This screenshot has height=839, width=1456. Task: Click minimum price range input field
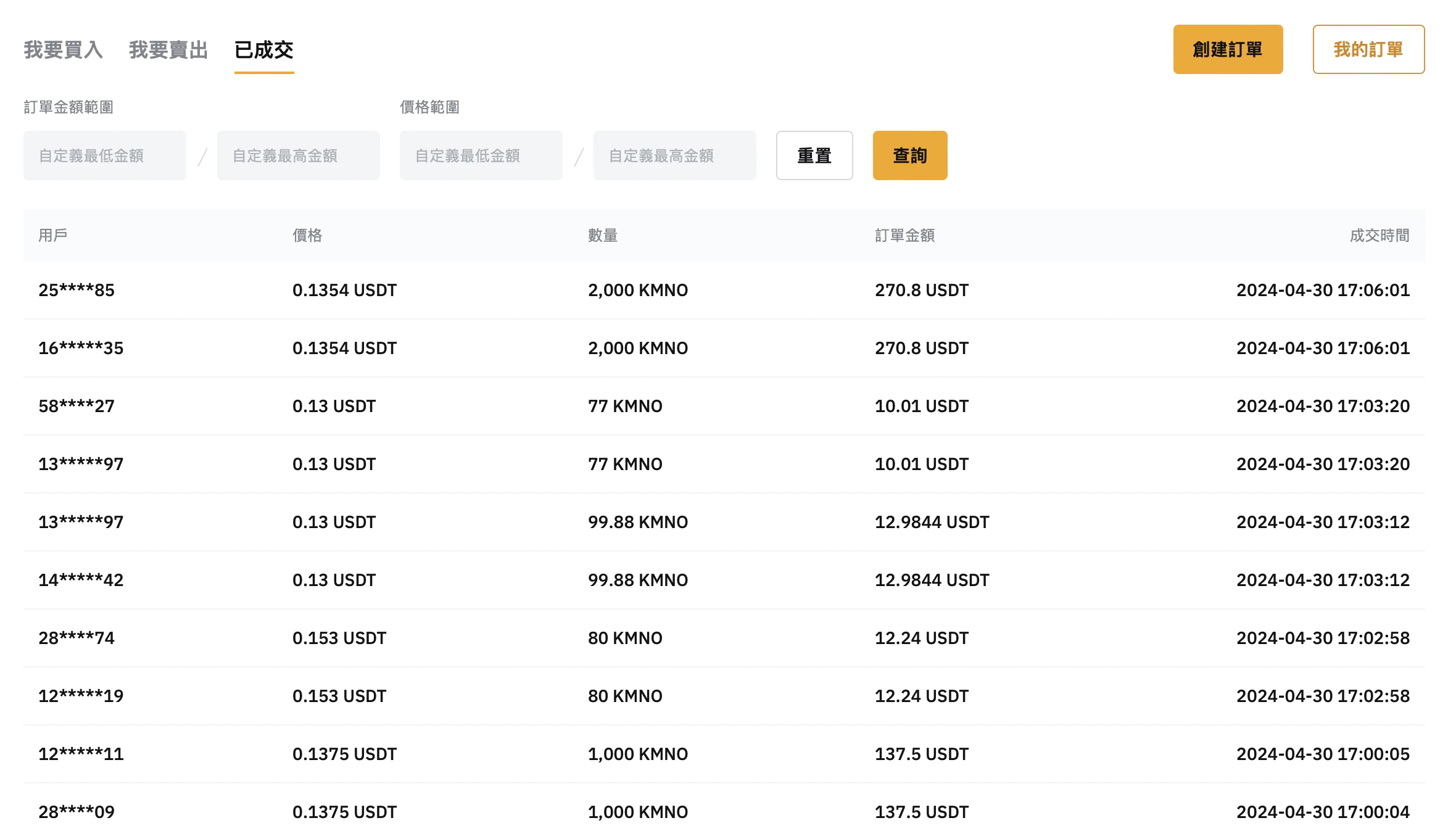click(481, 155)
